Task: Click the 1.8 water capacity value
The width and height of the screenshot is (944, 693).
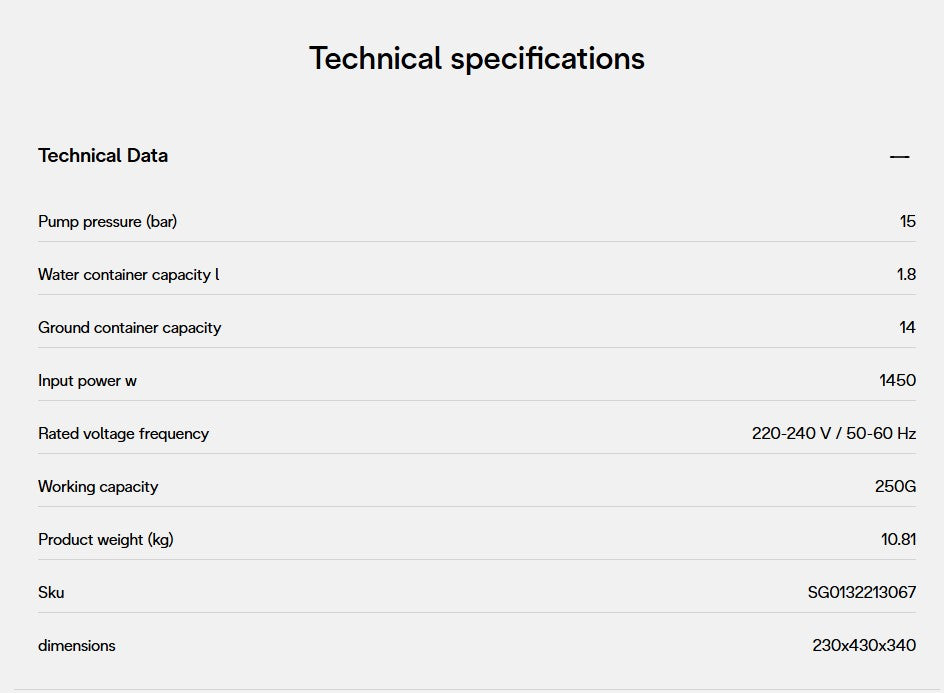Action: [906, 275]
